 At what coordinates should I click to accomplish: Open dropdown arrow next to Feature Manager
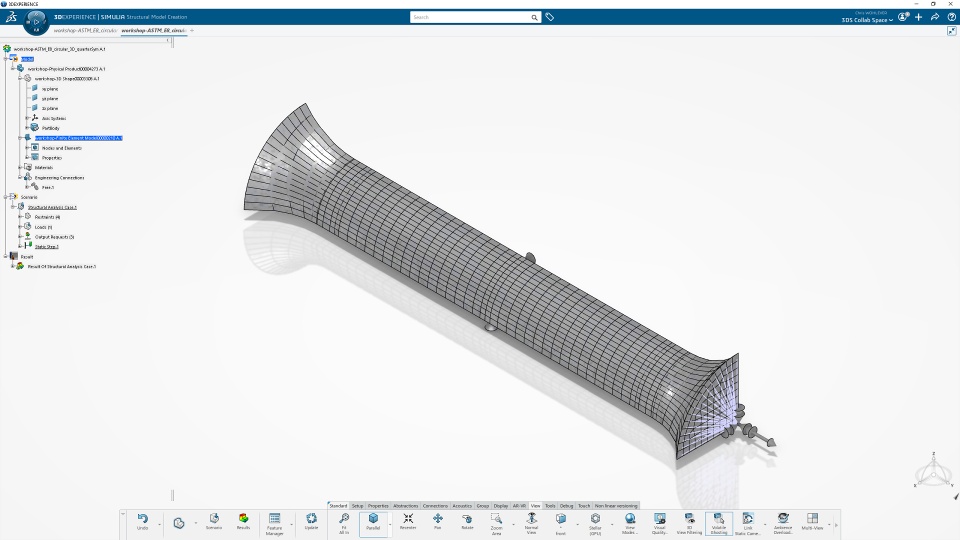tap(291, 524)
